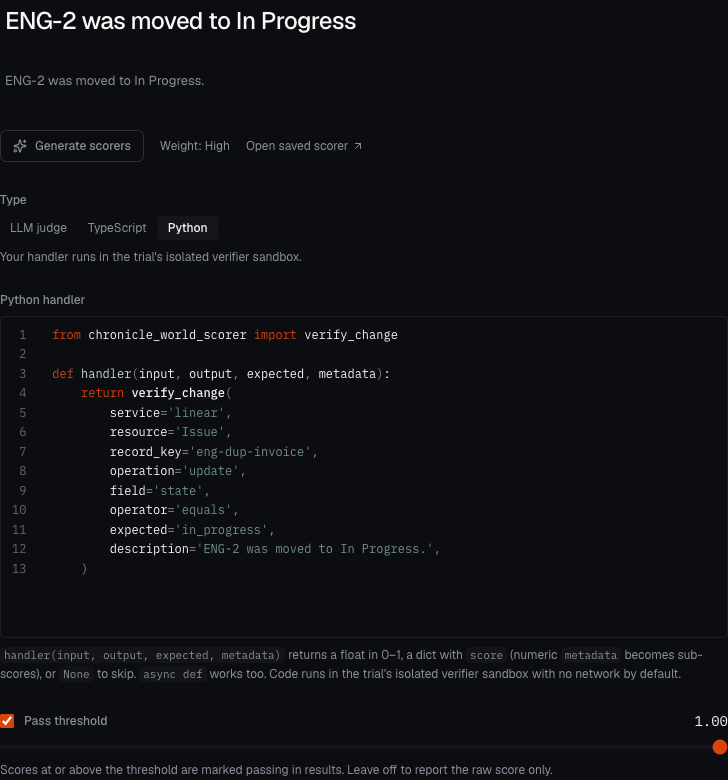Click code line with service='linear'
This screenshot has width=728, height=780.
click(x=170, y=413)
